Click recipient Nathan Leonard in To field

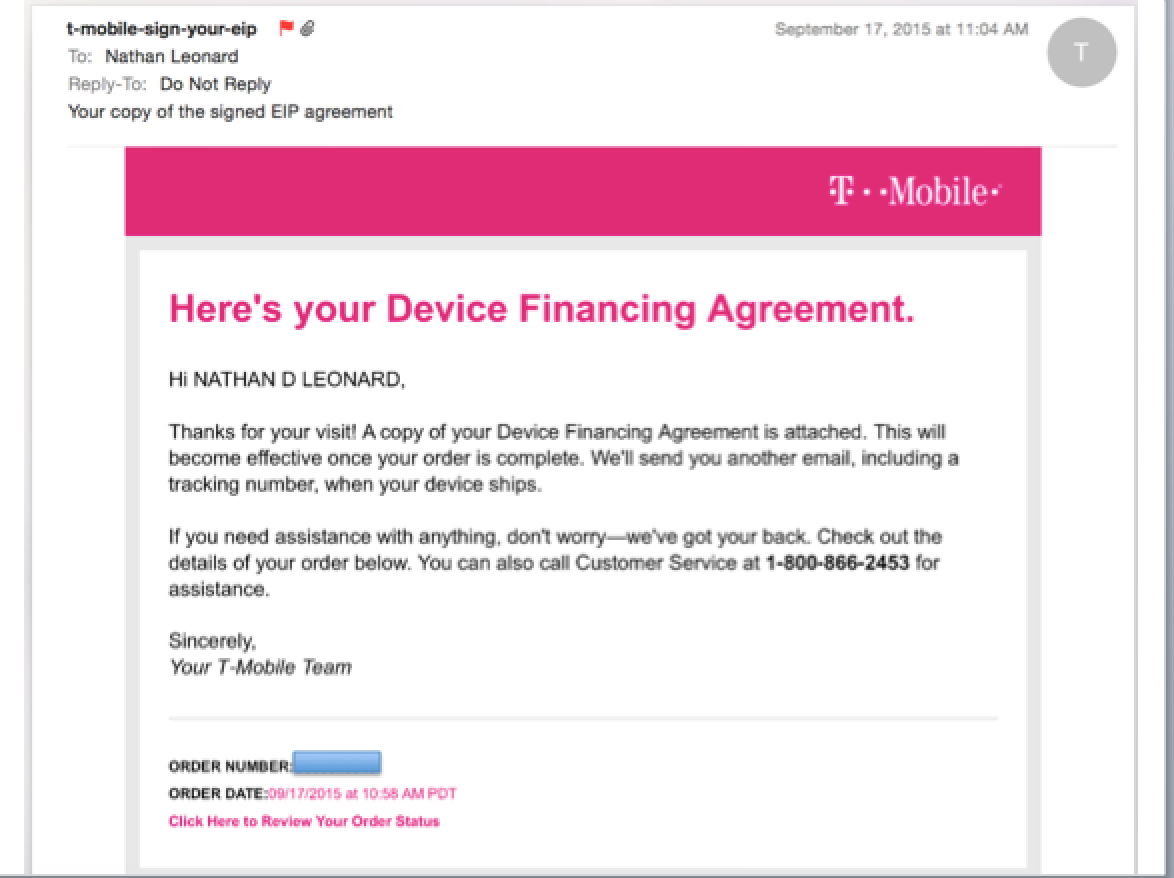171,57
